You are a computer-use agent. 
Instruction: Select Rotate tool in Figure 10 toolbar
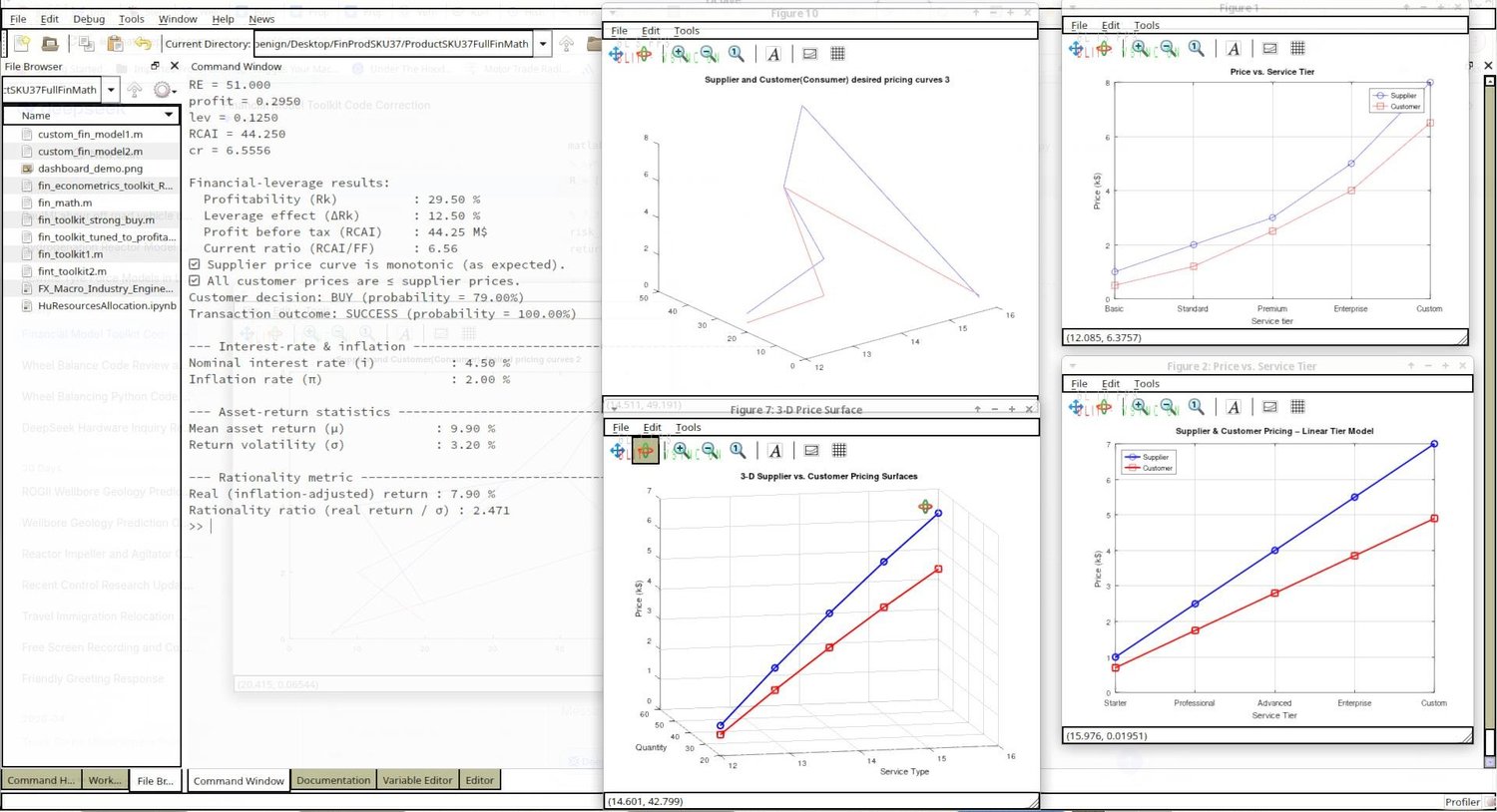tap(644, 54)
